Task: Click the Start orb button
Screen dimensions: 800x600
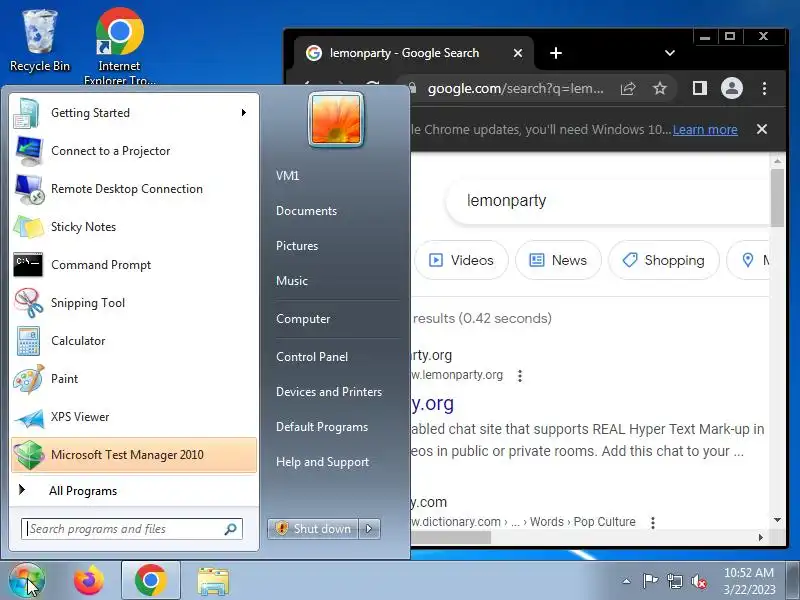Action: pyautogui.click(x=27, y=581)
